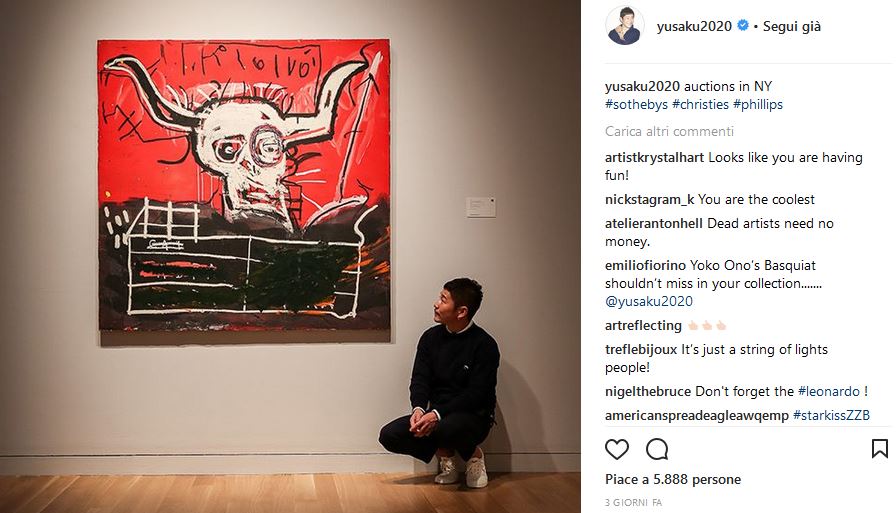
Task: Visit the emiliofiorino commenter profile
Action: click(x=645, y=266)
